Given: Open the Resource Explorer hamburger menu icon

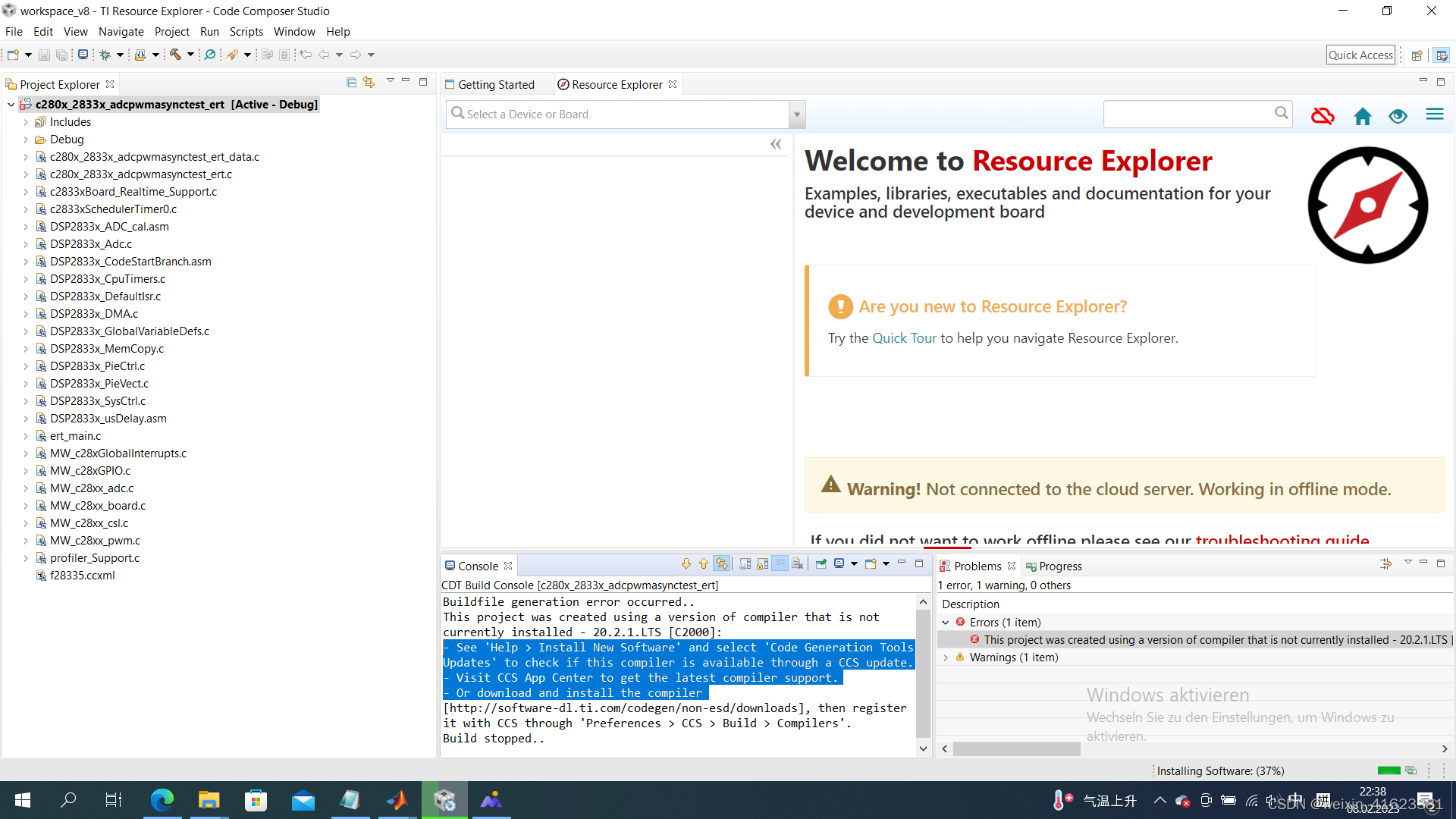Looking at the screenshot, I should [1434, 115].
